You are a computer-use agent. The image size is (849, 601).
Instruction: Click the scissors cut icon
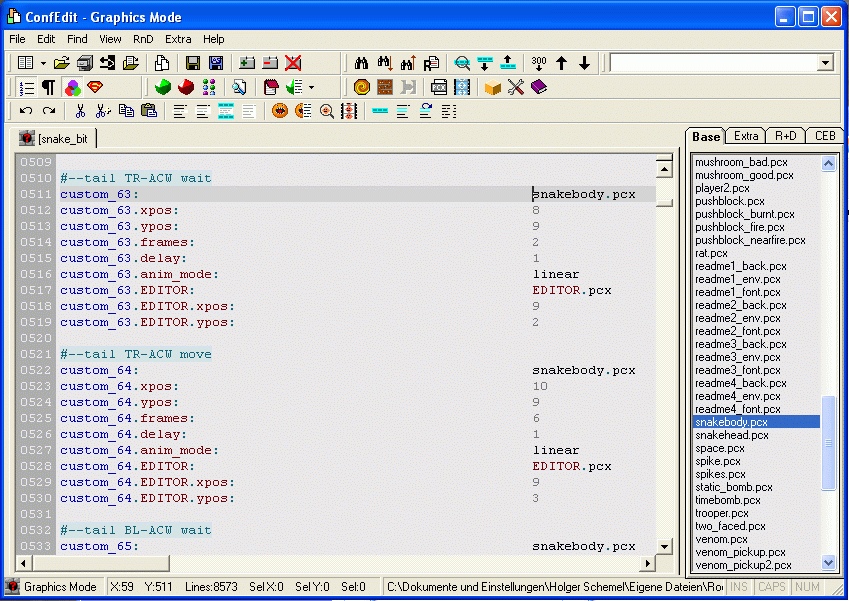[x=80, y=111]
